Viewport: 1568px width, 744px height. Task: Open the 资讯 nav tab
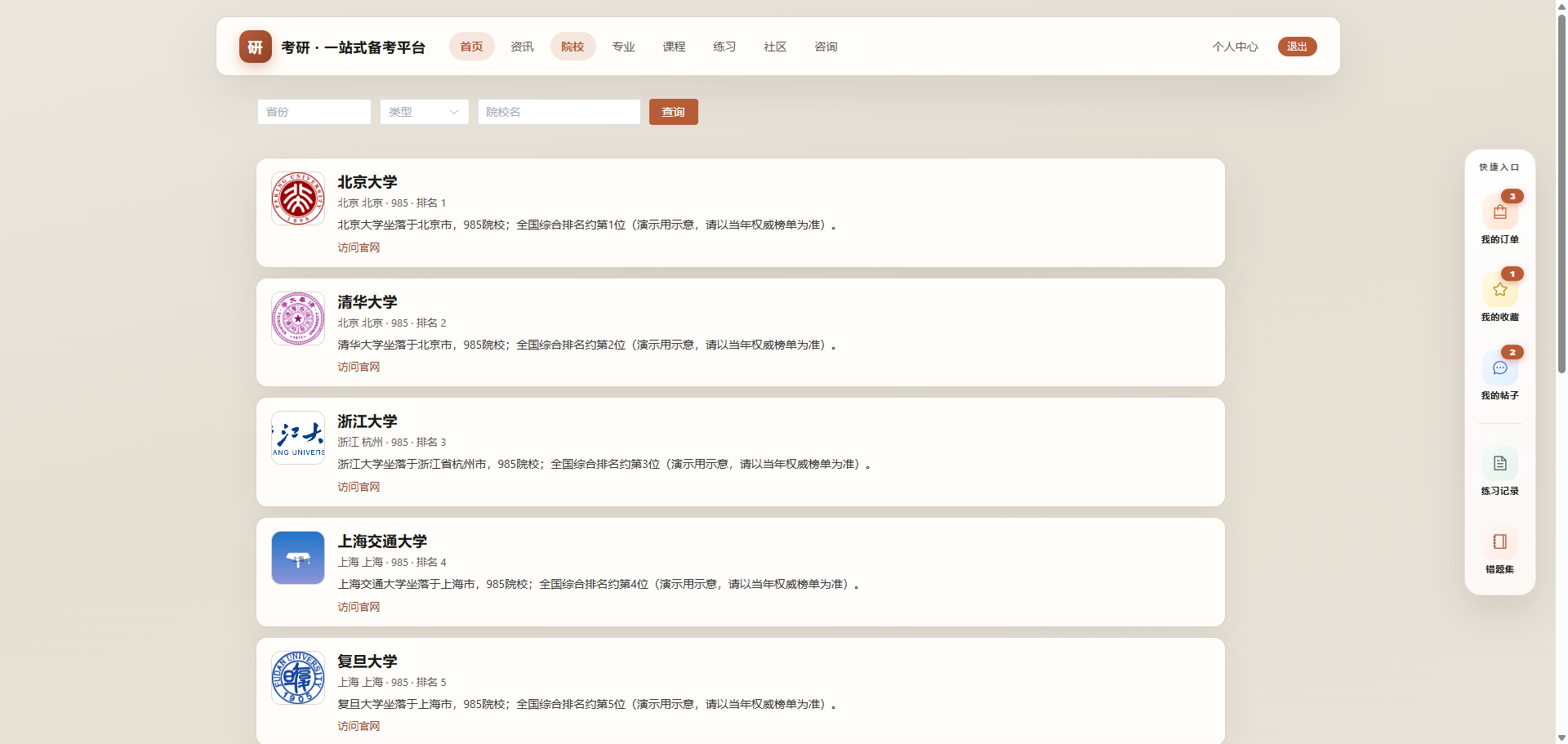pyautogui.click(x=522, y=47)
